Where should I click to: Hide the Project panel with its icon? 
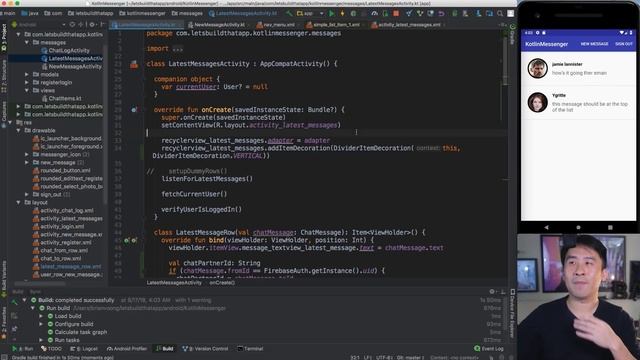pos(102,24)
